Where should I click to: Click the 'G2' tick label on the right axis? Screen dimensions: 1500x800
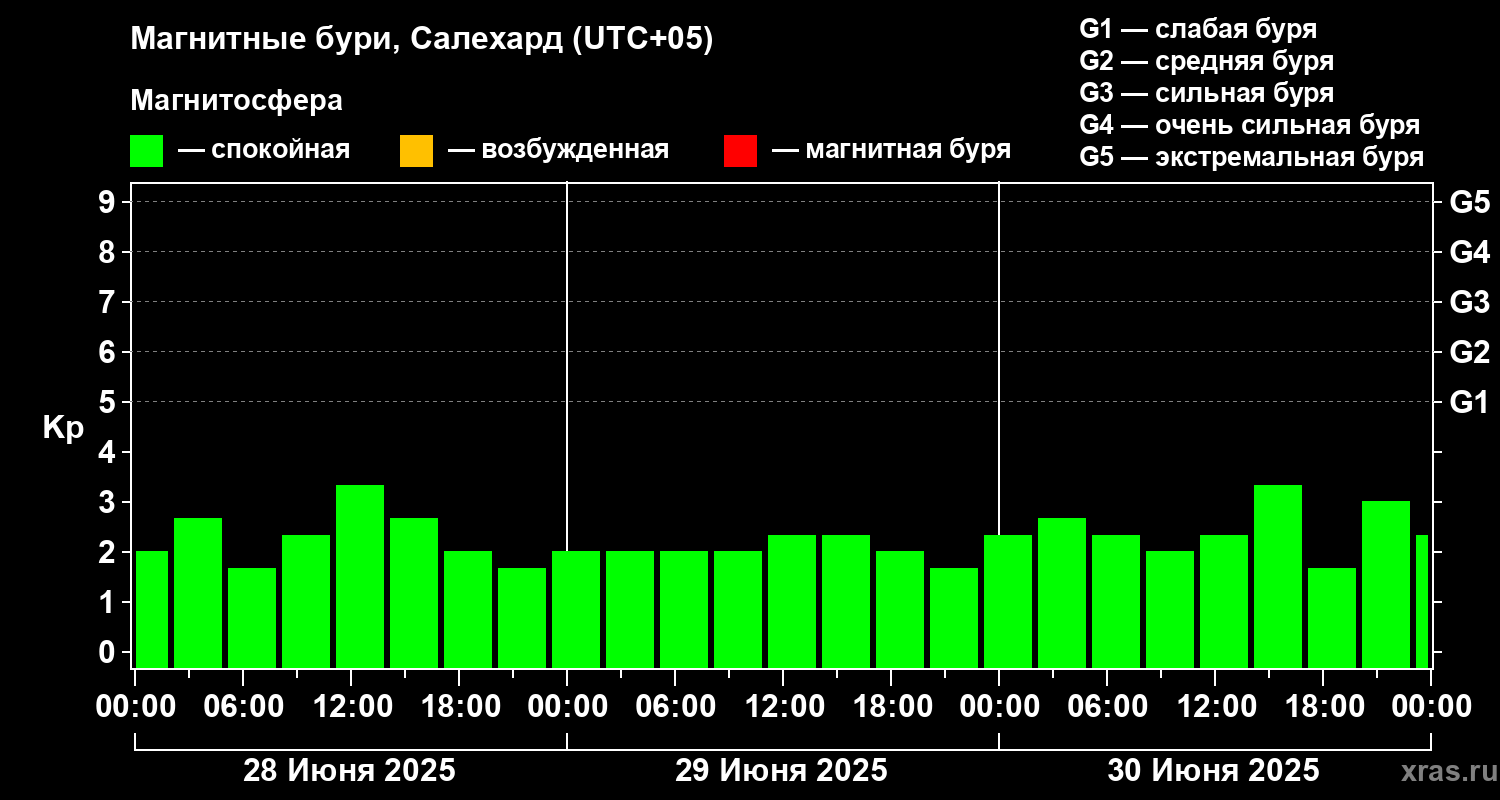(x=1470, y=352)
